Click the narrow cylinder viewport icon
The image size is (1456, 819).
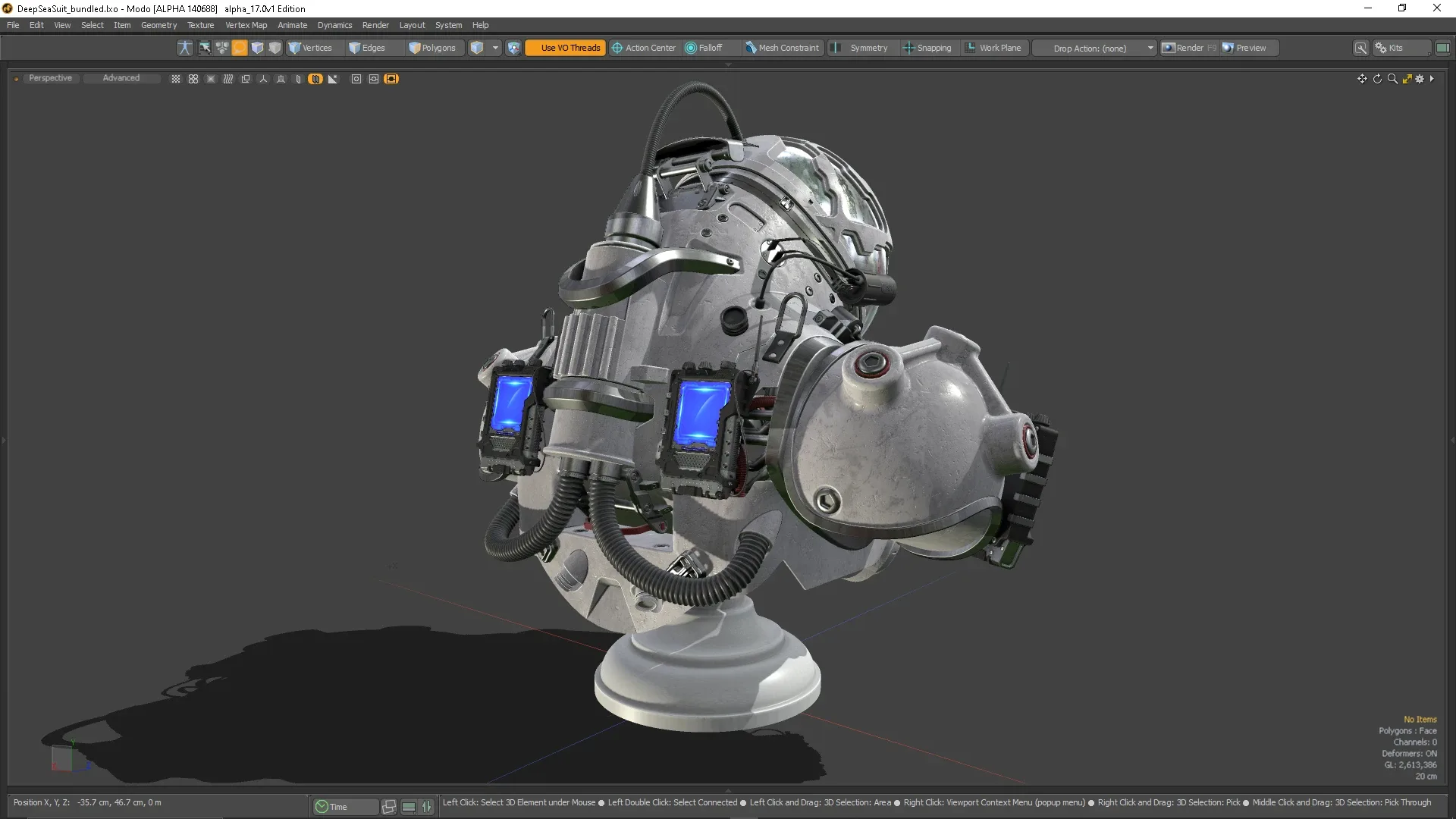coord(298,79)
